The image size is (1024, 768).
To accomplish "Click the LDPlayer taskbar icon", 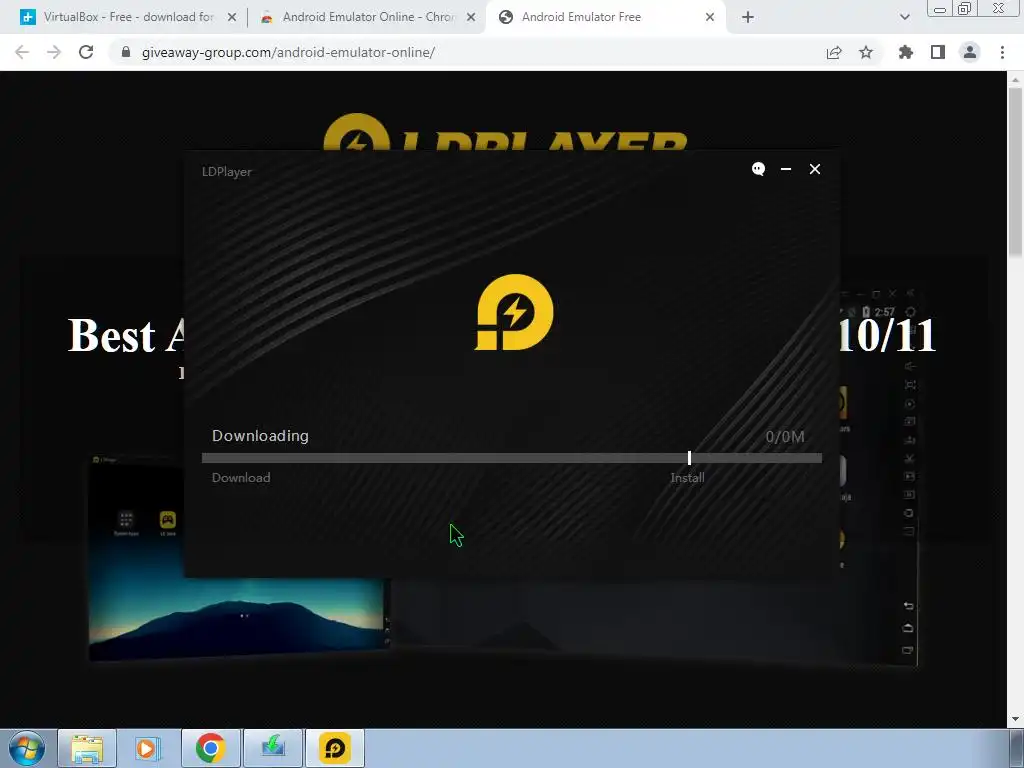I will (x=334, y=748).
